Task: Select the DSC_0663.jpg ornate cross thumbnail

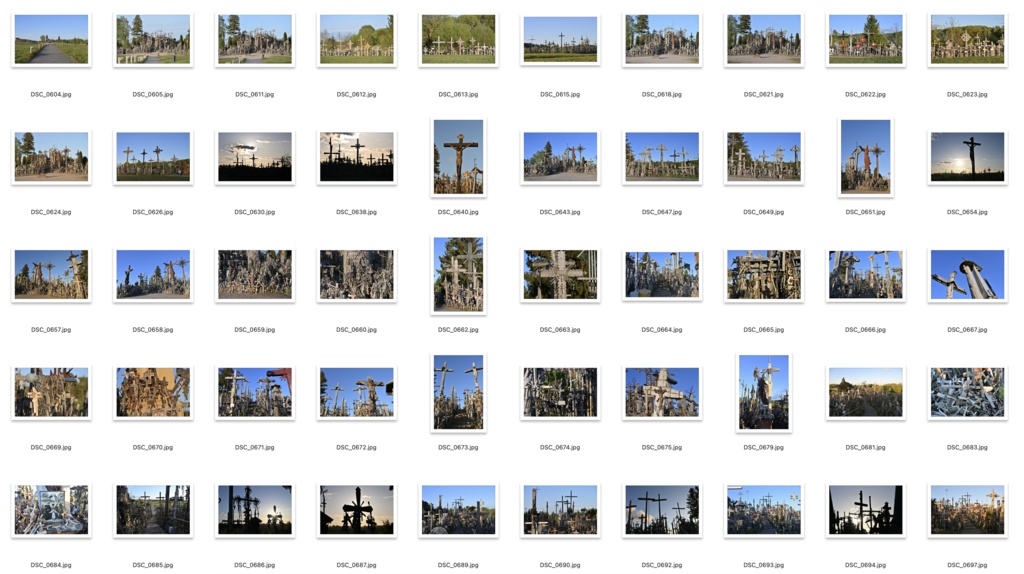Action: point(560,274)
